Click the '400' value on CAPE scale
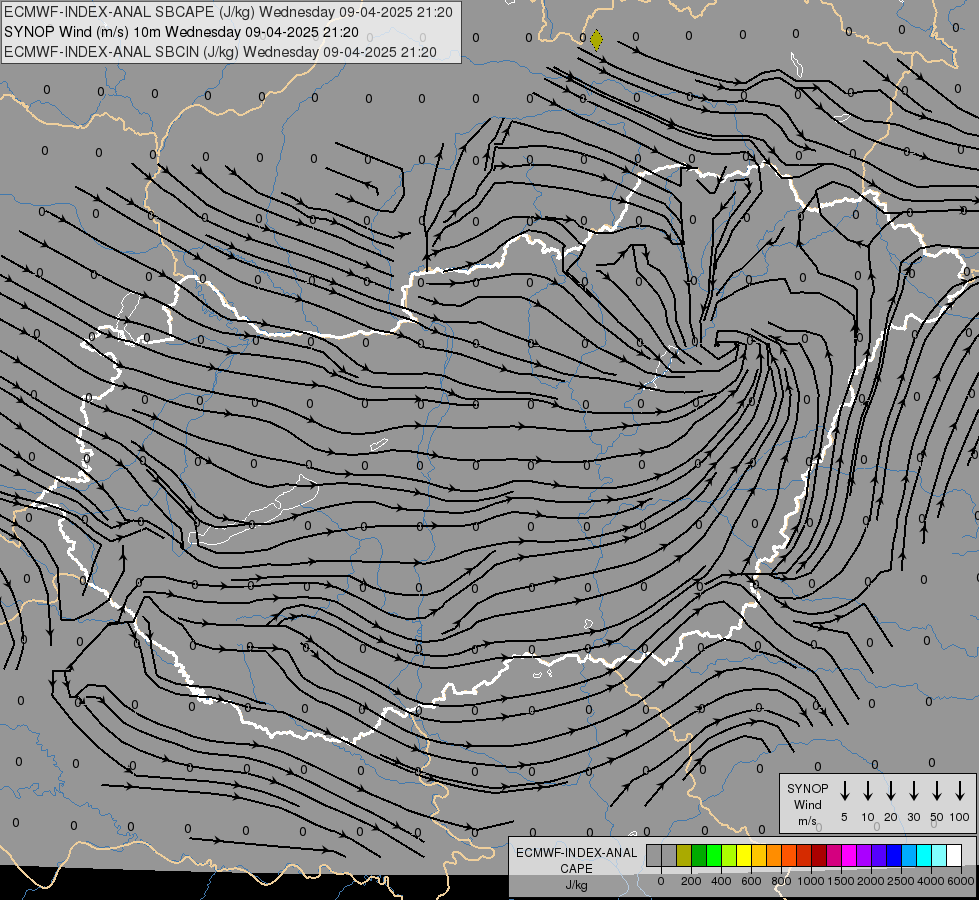 coord(721,881)
